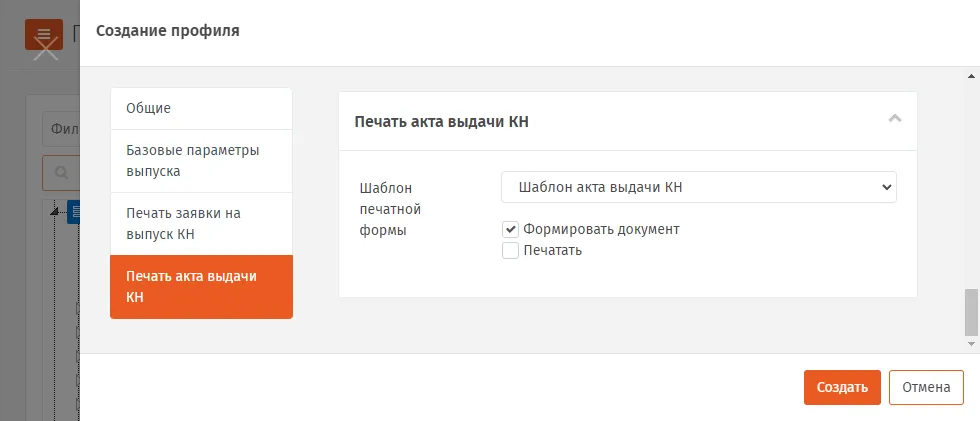Uncheck Формировать документ checkbox
The width and height of the screenshot is (980, 421).
click(511, 229)
